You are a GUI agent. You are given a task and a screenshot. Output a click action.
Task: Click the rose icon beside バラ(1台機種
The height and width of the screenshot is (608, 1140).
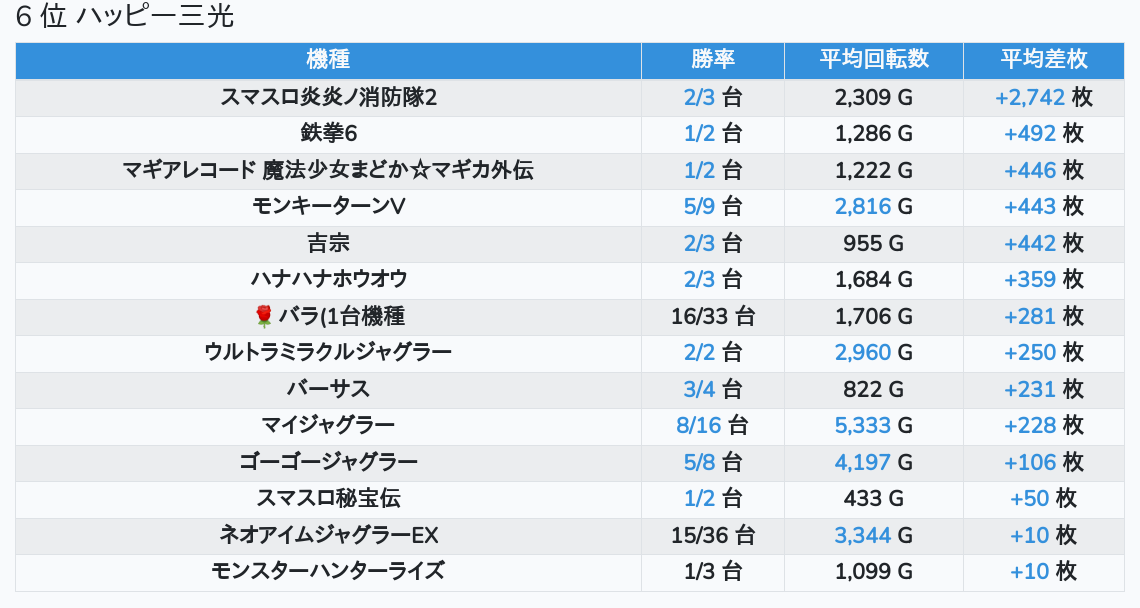(264, 317)
